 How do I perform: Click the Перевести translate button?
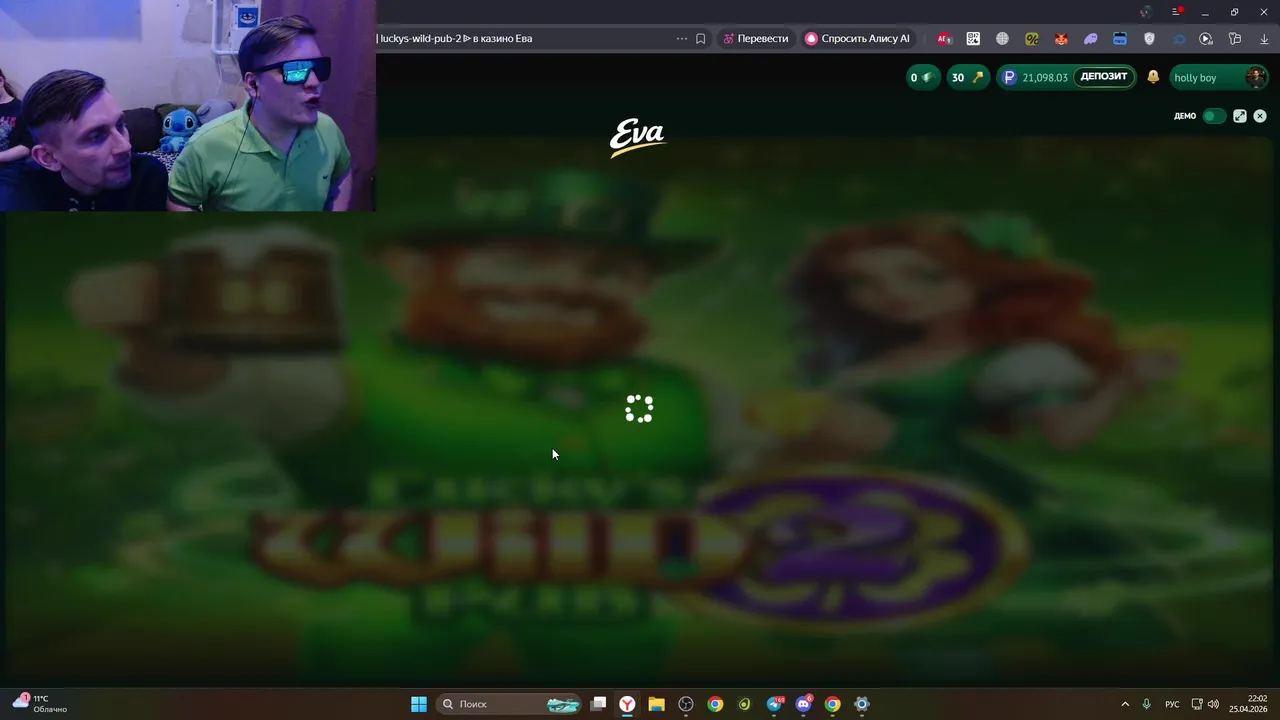756,38
